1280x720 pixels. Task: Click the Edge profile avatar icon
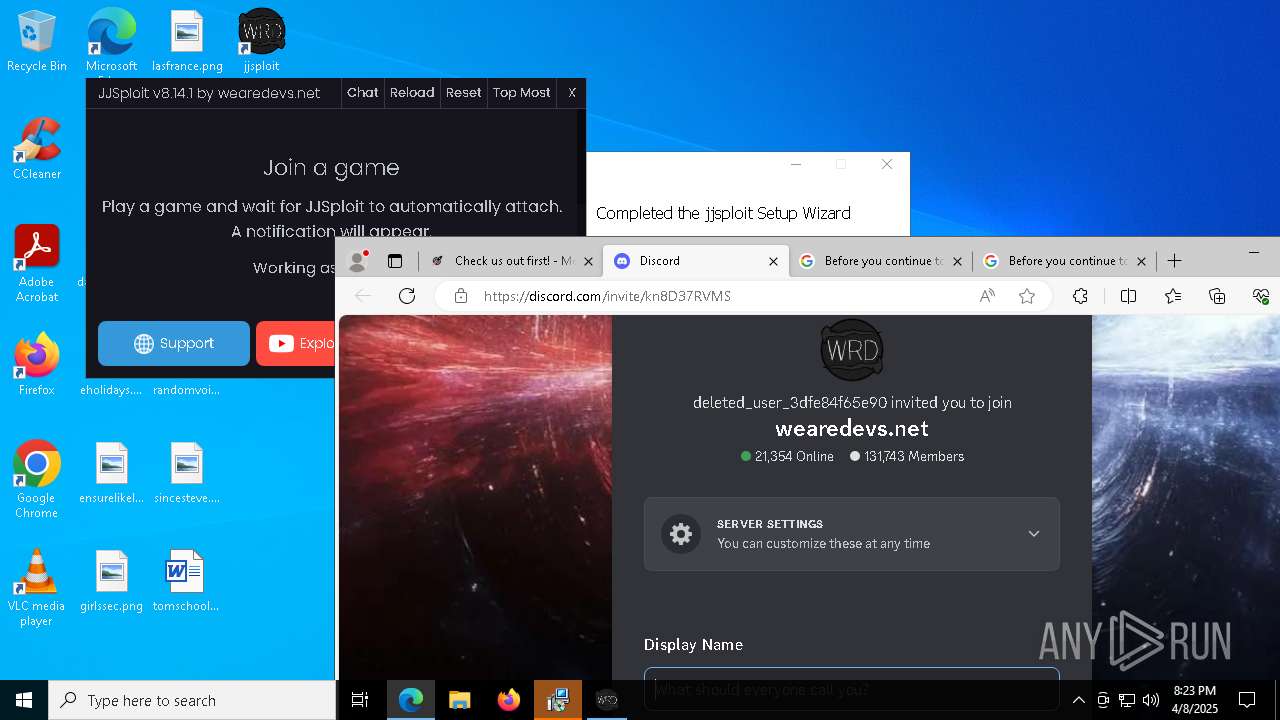(x=357, y=261)
